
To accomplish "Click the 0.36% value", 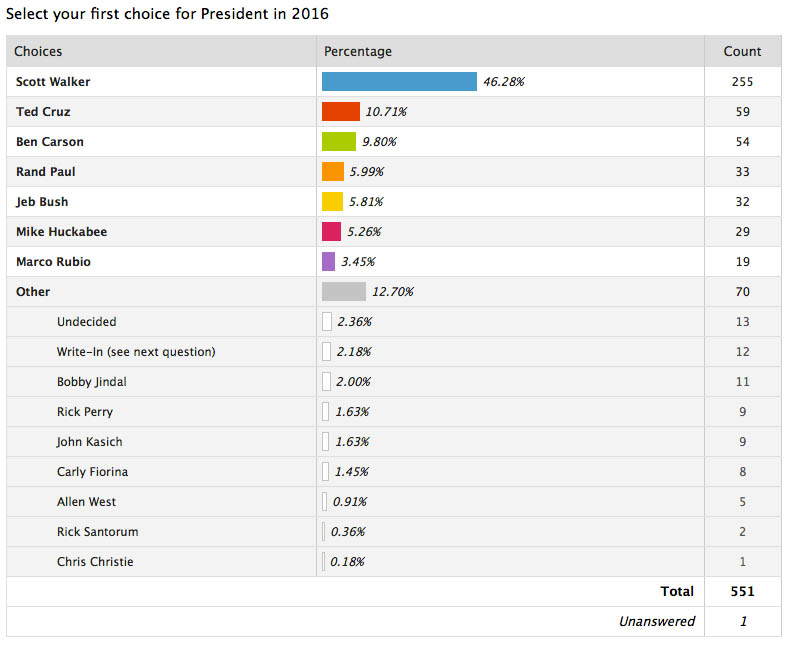I will pos(348,532).
